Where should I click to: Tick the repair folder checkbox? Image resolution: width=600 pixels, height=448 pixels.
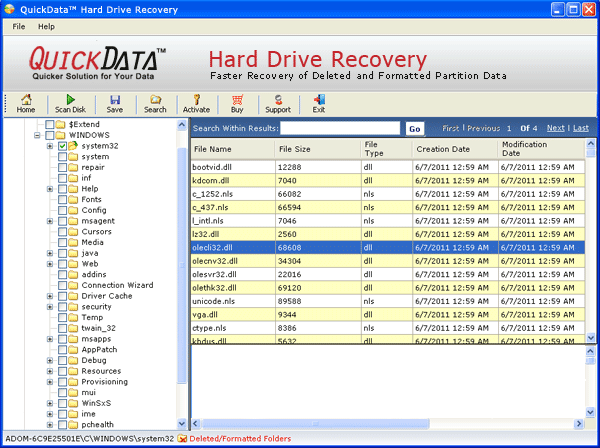coord(63,167)
